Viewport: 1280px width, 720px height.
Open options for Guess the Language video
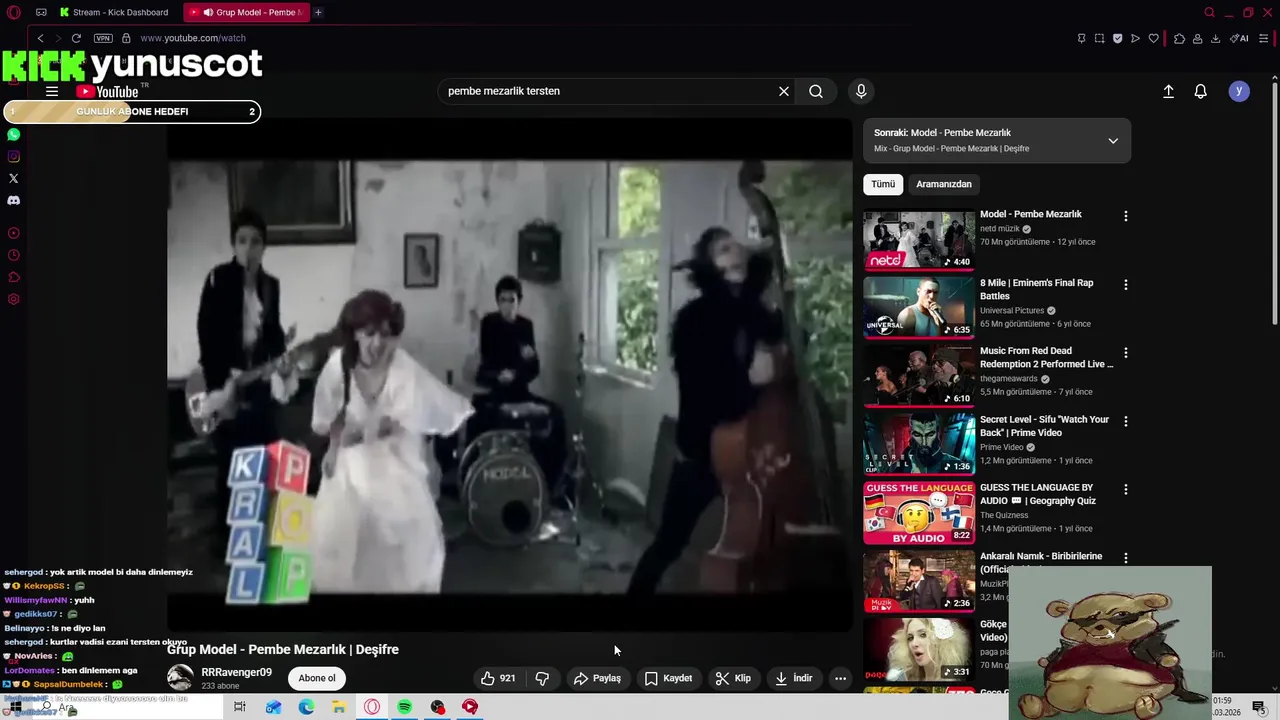(1126, 490)
